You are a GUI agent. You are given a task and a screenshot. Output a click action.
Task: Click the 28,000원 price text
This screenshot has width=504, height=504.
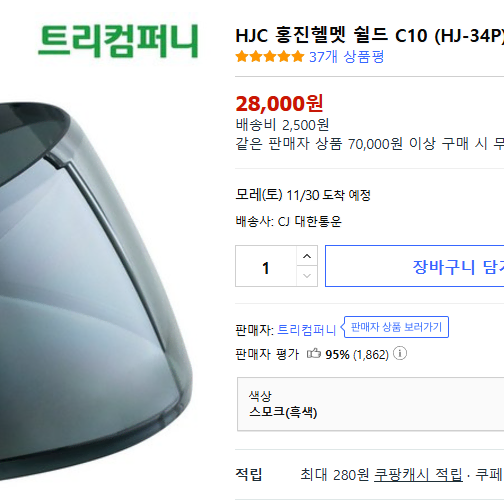pyautogui.click(x=279, y=104)
